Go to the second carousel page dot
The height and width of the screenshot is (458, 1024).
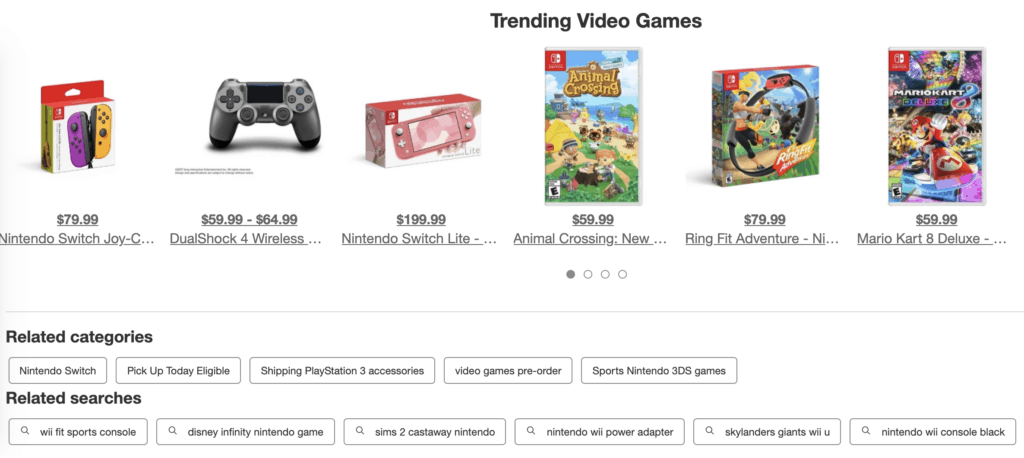588,274
